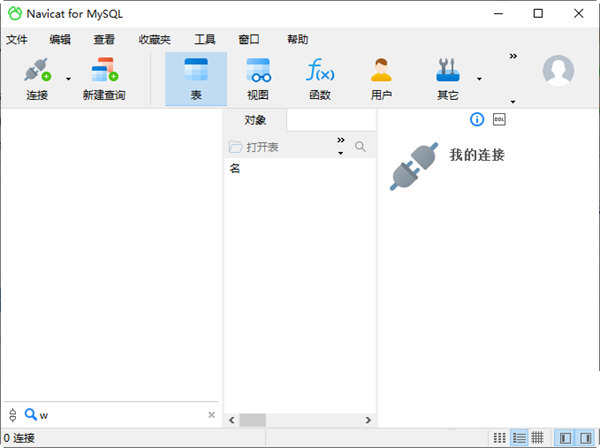The image size is (600, 448).
Task: Open the 文件 (File) menu
Action: tap(17, 40)
